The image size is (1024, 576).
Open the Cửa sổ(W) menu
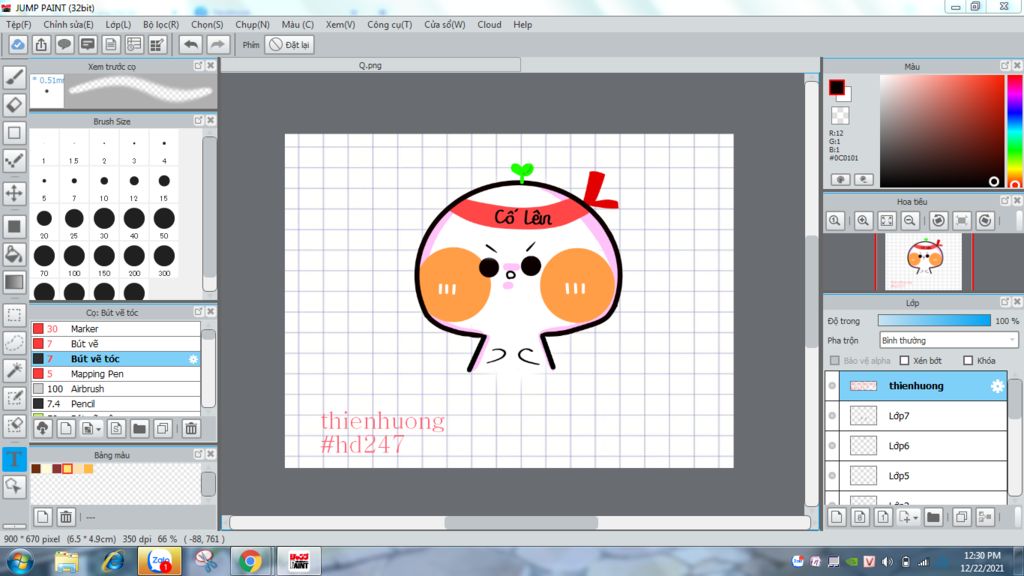point(445,25)
